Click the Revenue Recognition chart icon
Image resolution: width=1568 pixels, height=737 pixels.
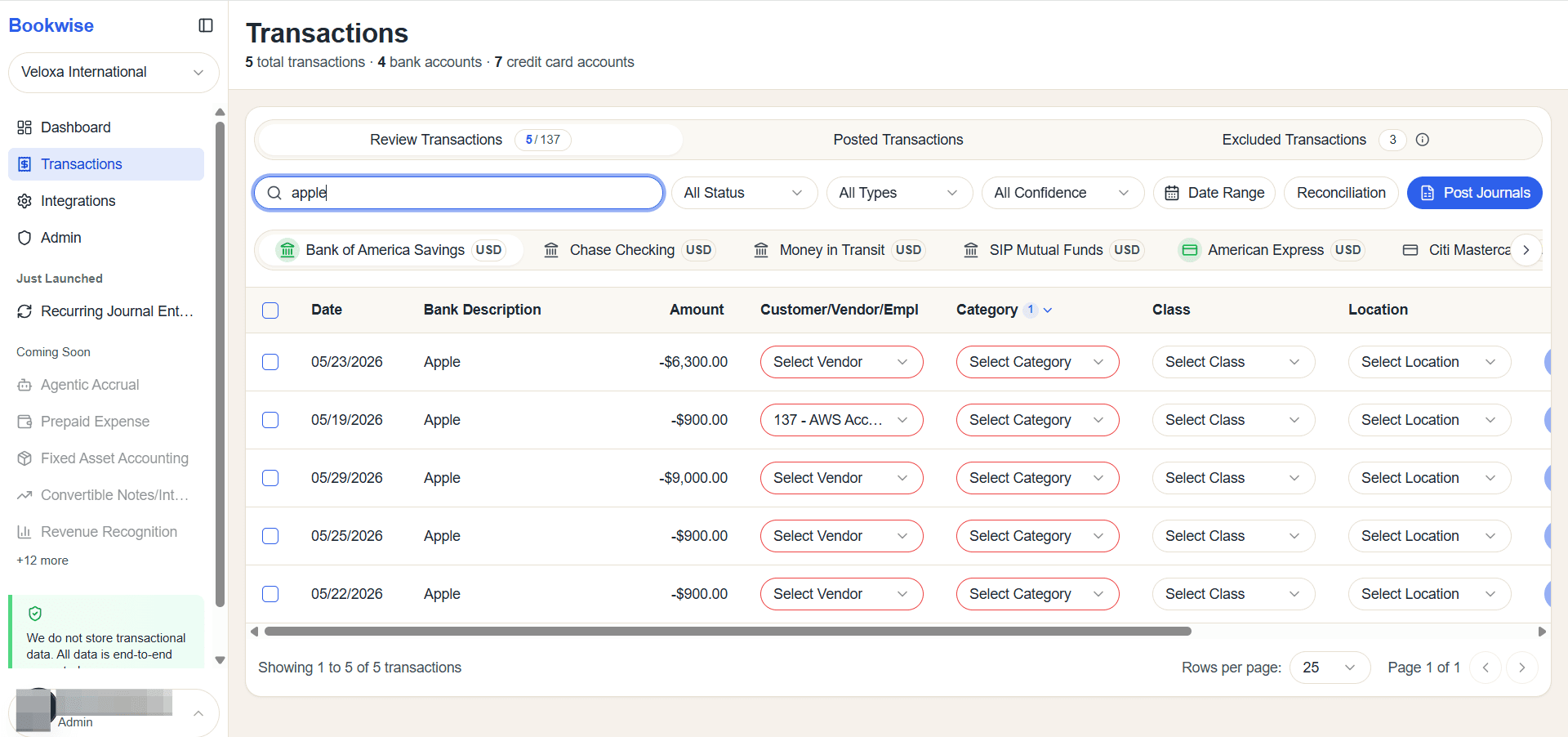pyautogui.click(x=24, y=532)
